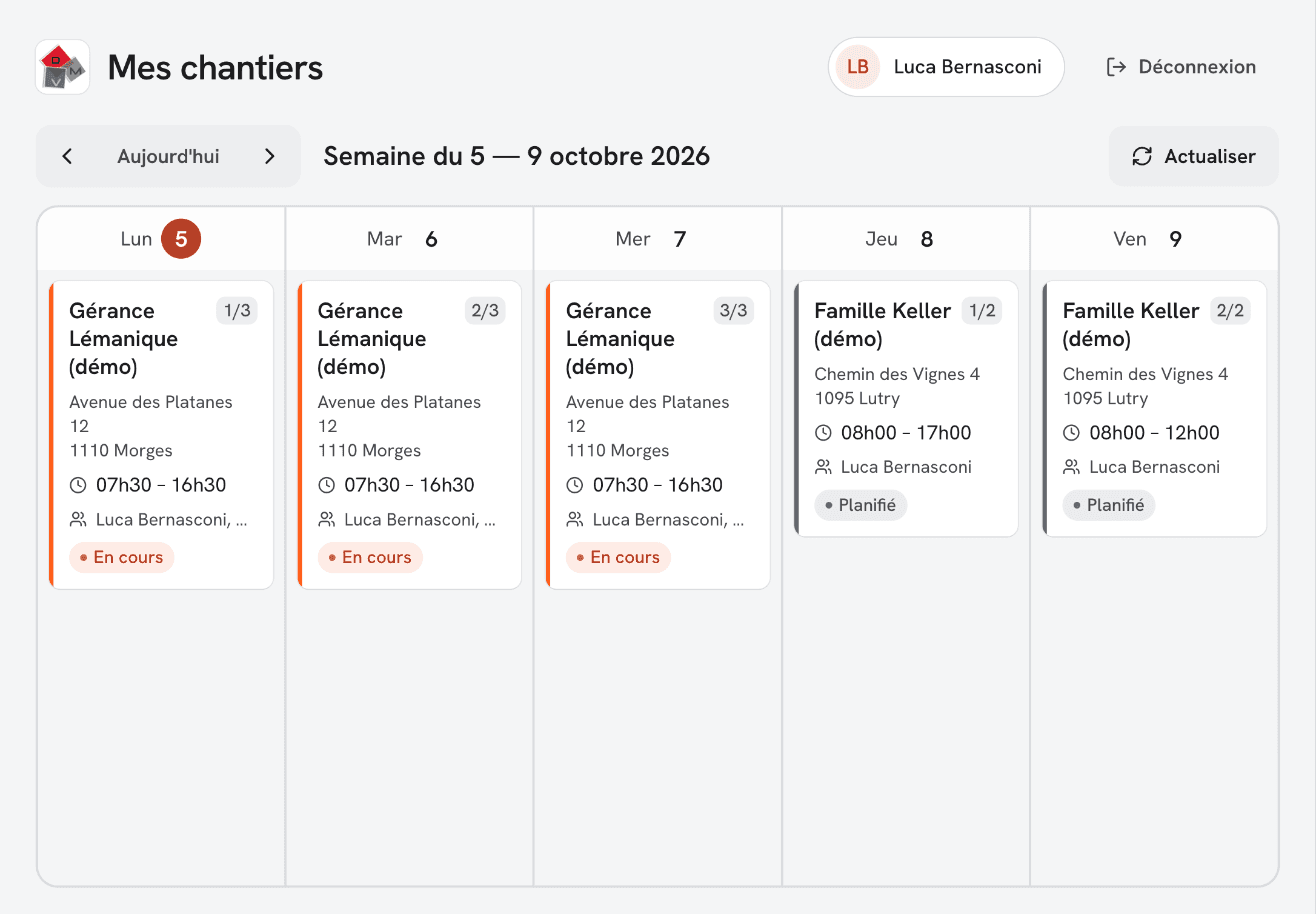Open Friday's Famille Keller 2/2 card

pos(1155,409)
